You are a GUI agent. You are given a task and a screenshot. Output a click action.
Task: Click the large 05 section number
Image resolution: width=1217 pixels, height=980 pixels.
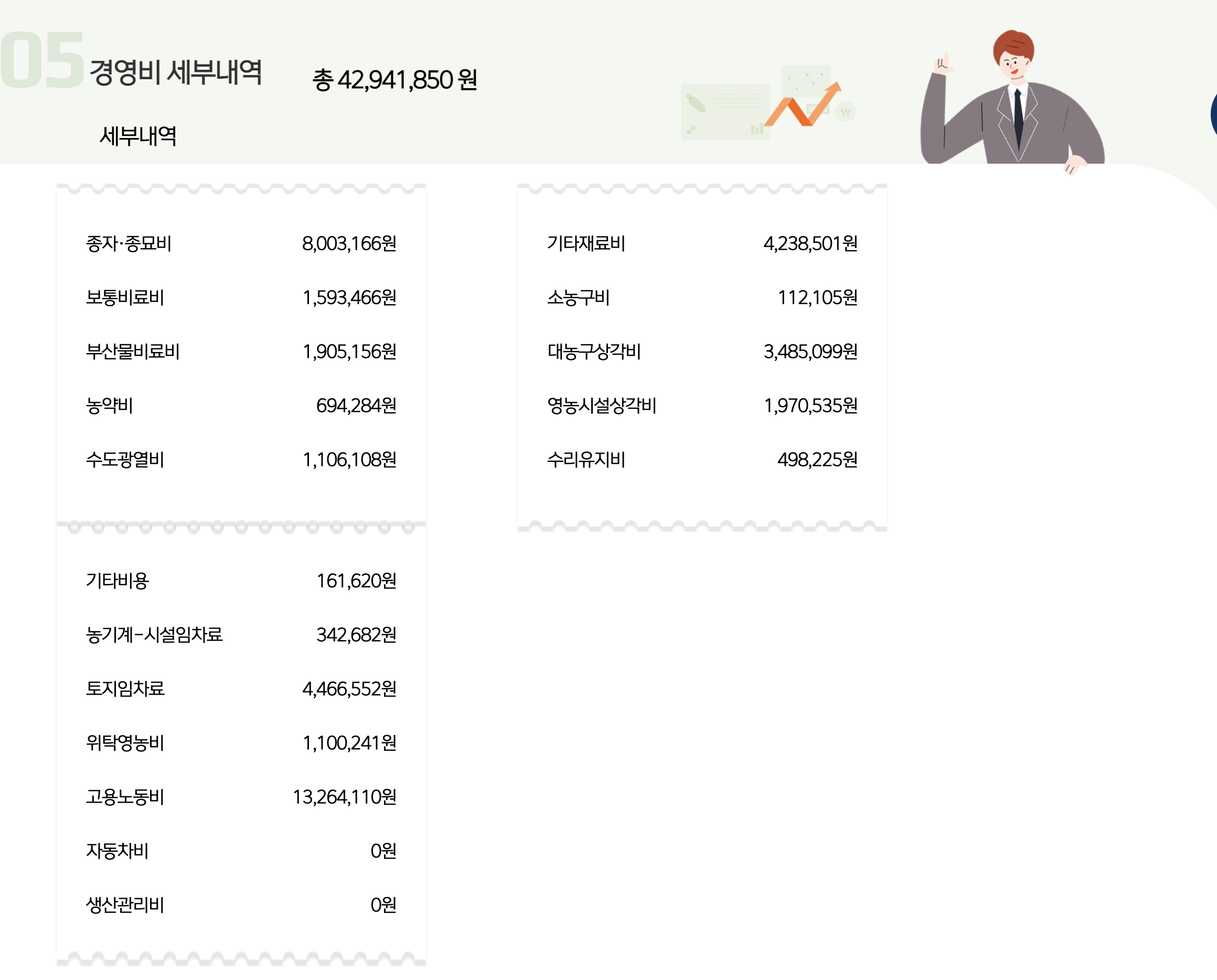42,61
